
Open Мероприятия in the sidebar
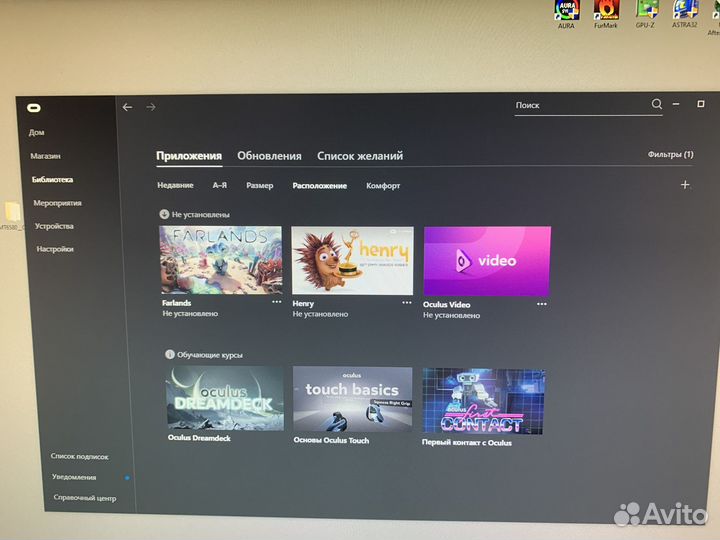(x=57, y=203)
